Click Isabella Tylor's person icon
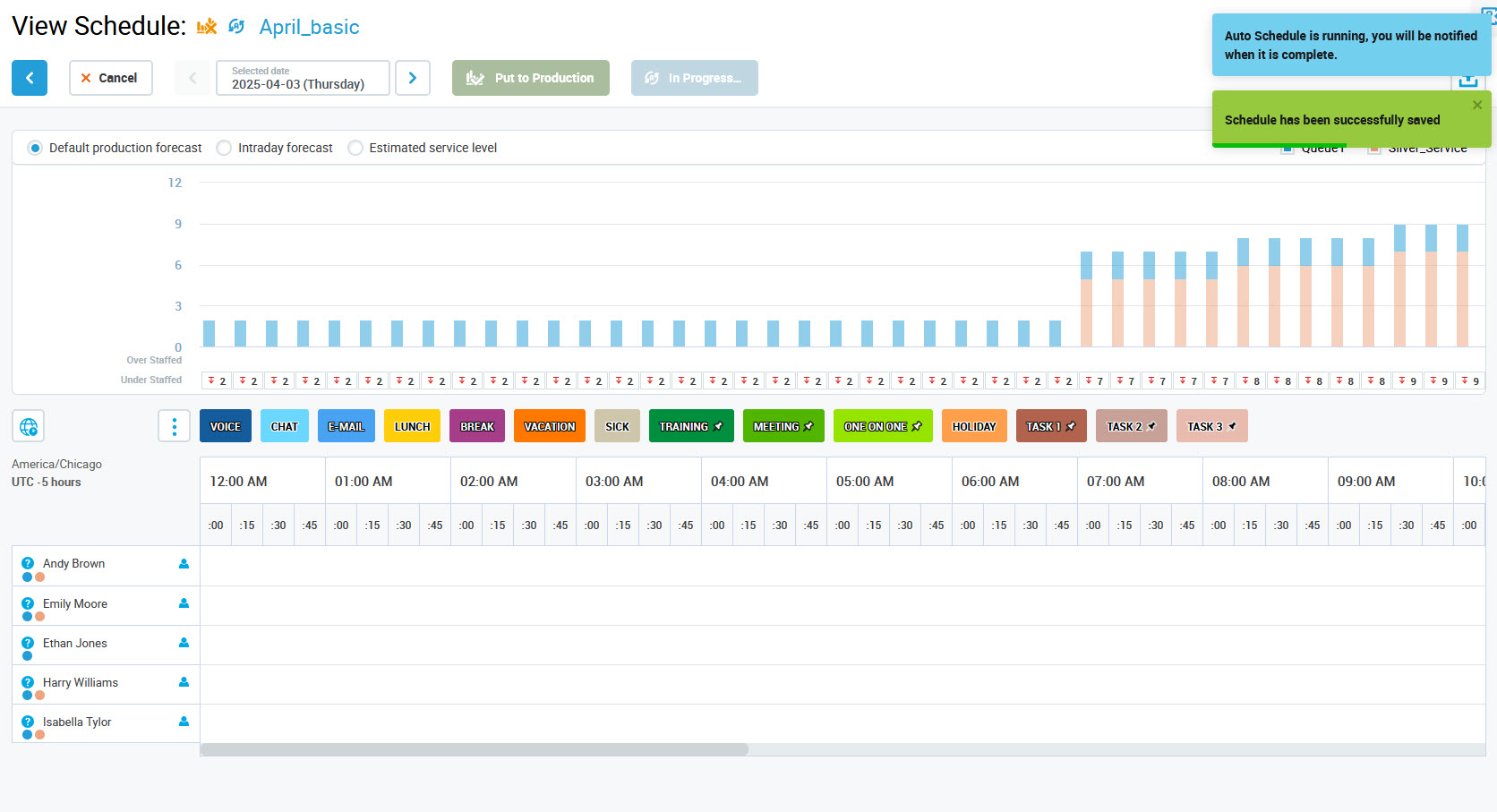The width and height of the screenshot is (1497, 812). point(184,722)
